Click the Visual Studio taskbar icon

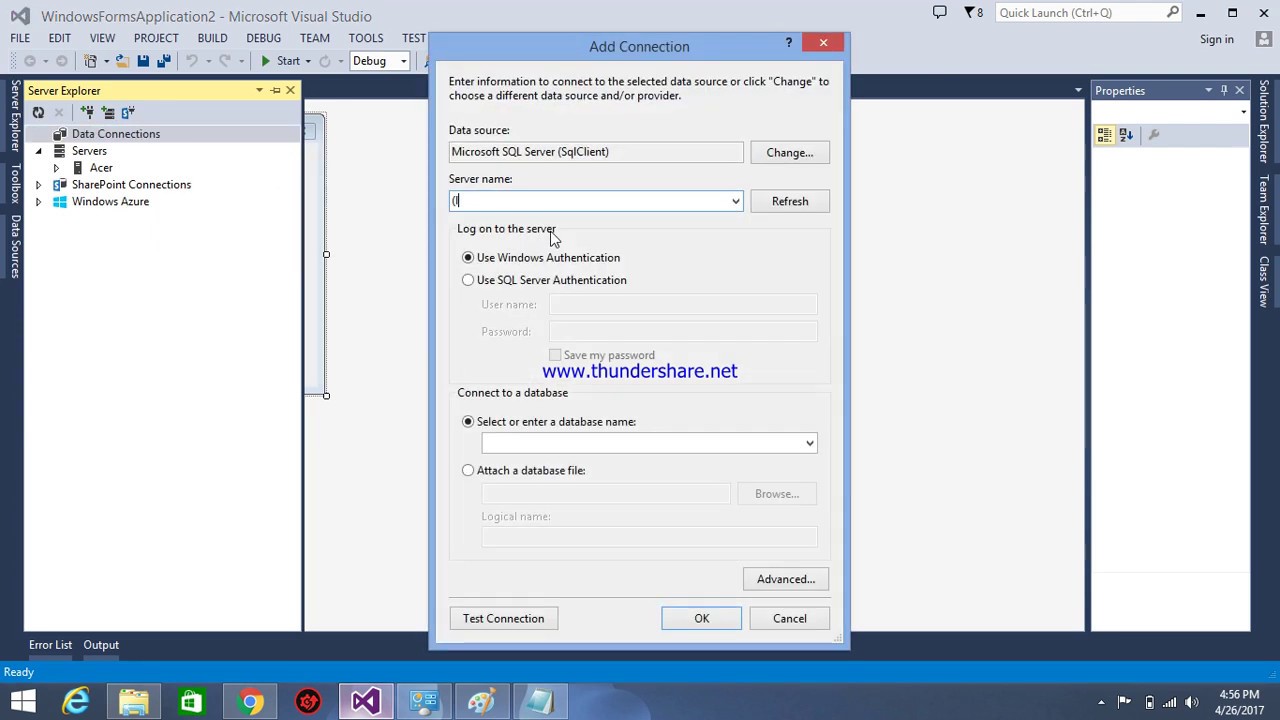pos(366,701)
